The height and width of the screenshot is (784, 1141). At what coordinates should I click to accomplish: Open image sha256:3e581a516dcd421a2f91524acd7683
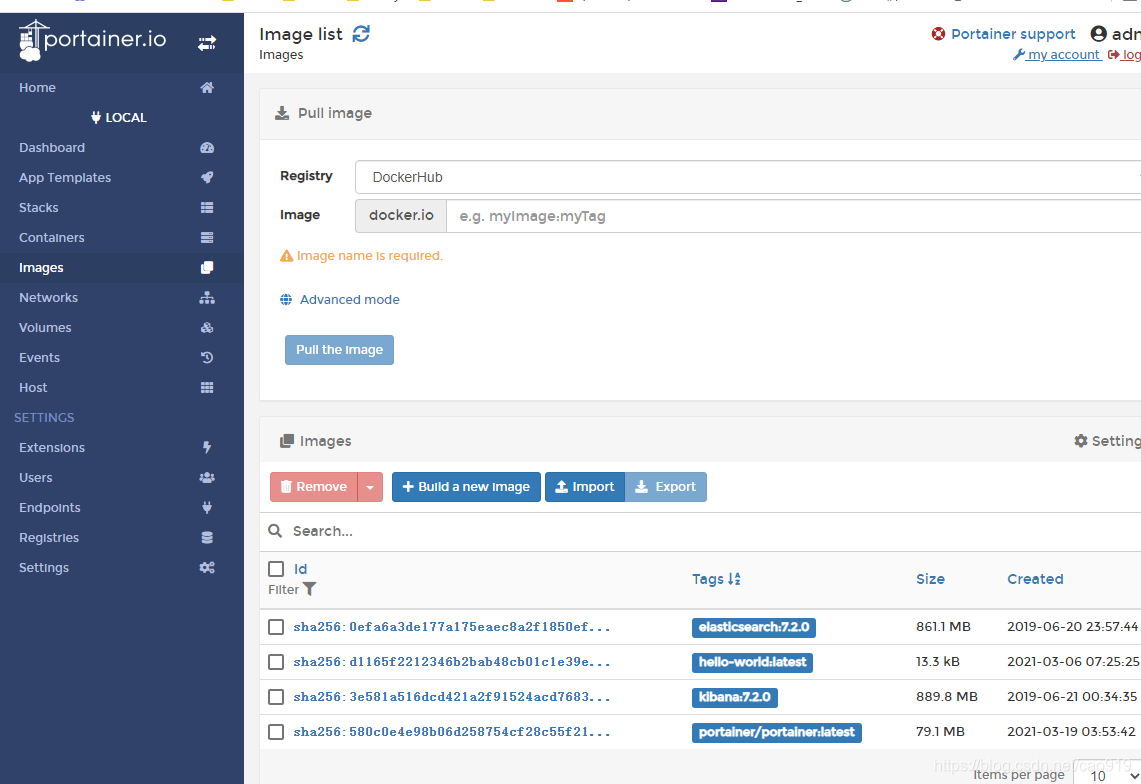point(452,697)
